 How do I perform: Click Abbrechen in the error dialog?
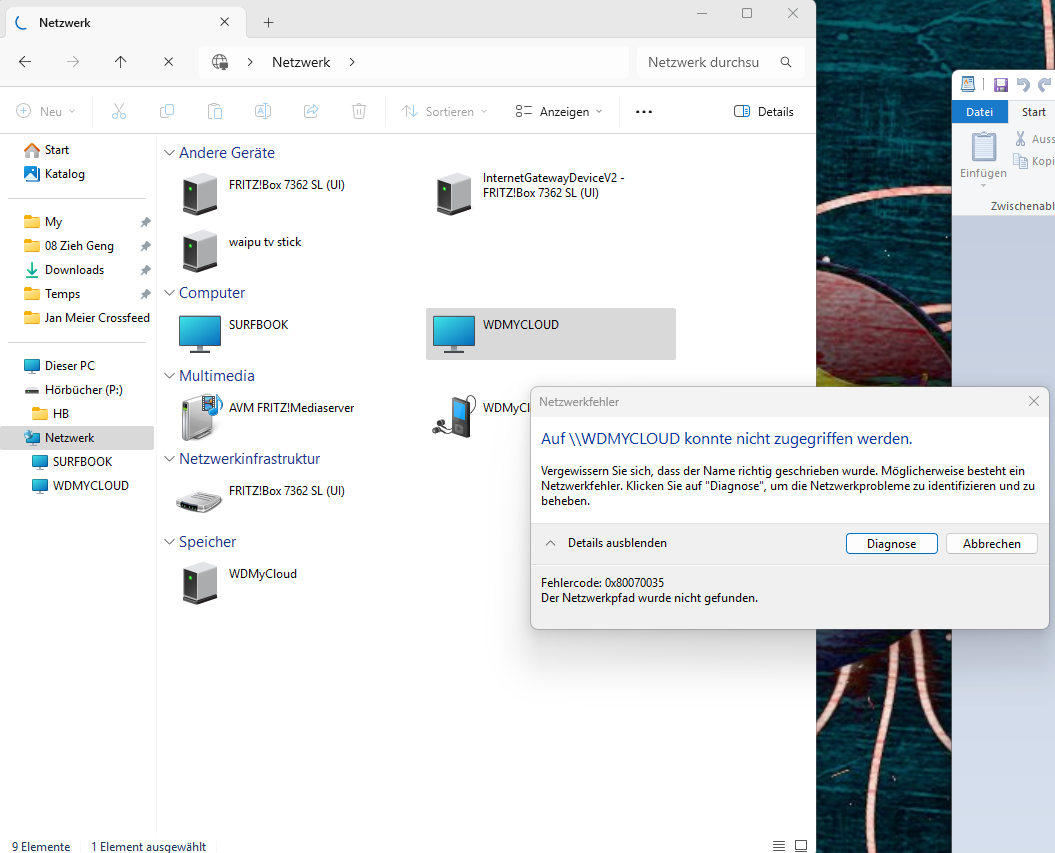click(x=992, y=544)
